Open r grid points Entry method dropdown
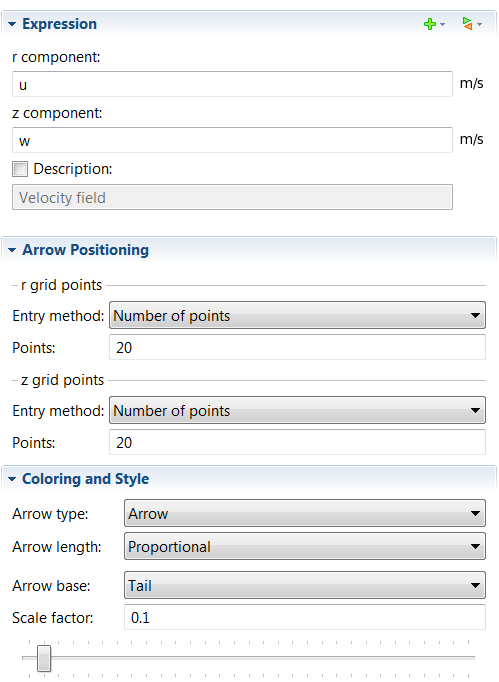The image size is (499, 682). [x=297, y=315]
